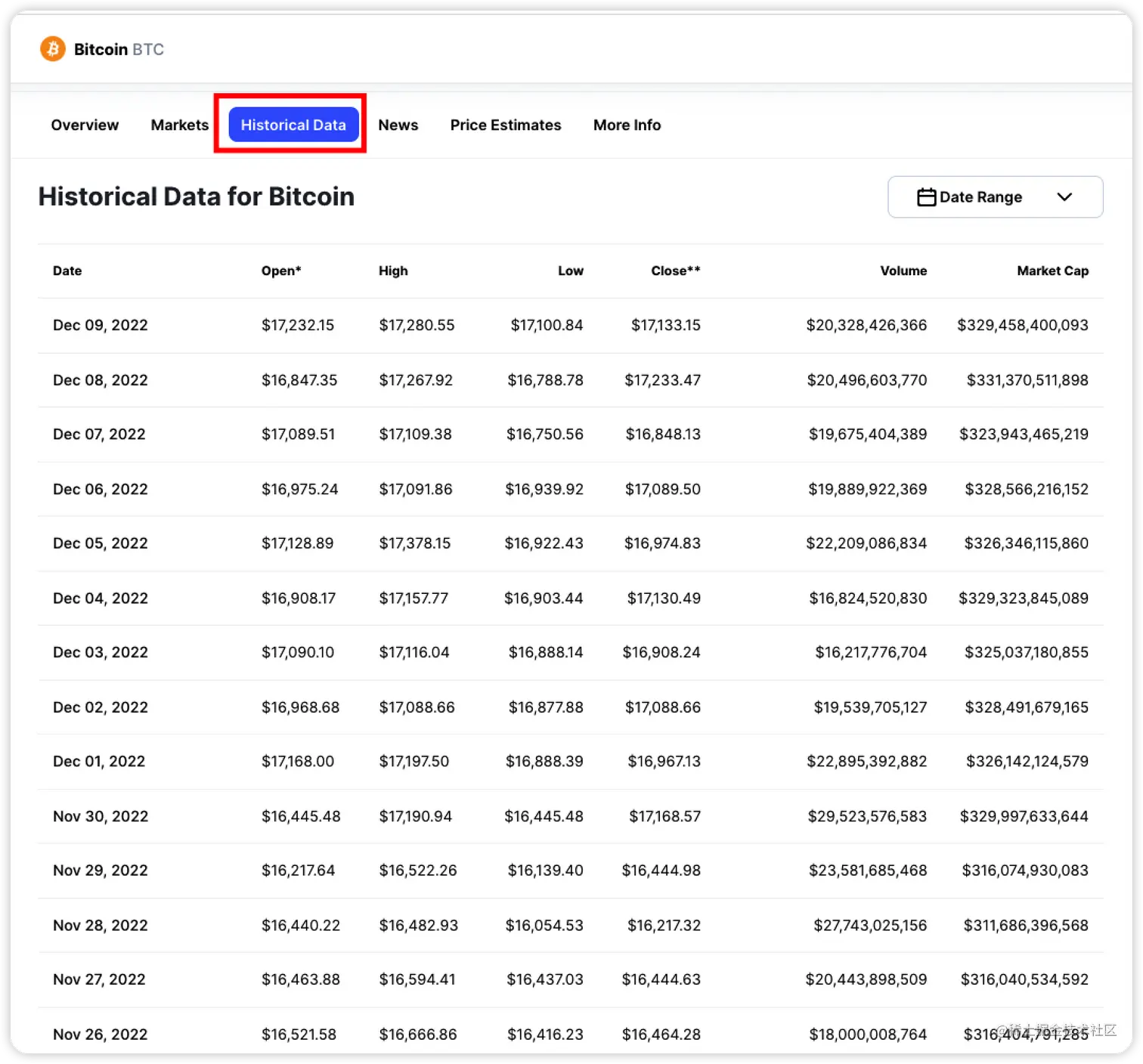Click market cap $328,566,216,152
The height and width of the screenshot is (1064, 1143).
tap(1027, 489)
